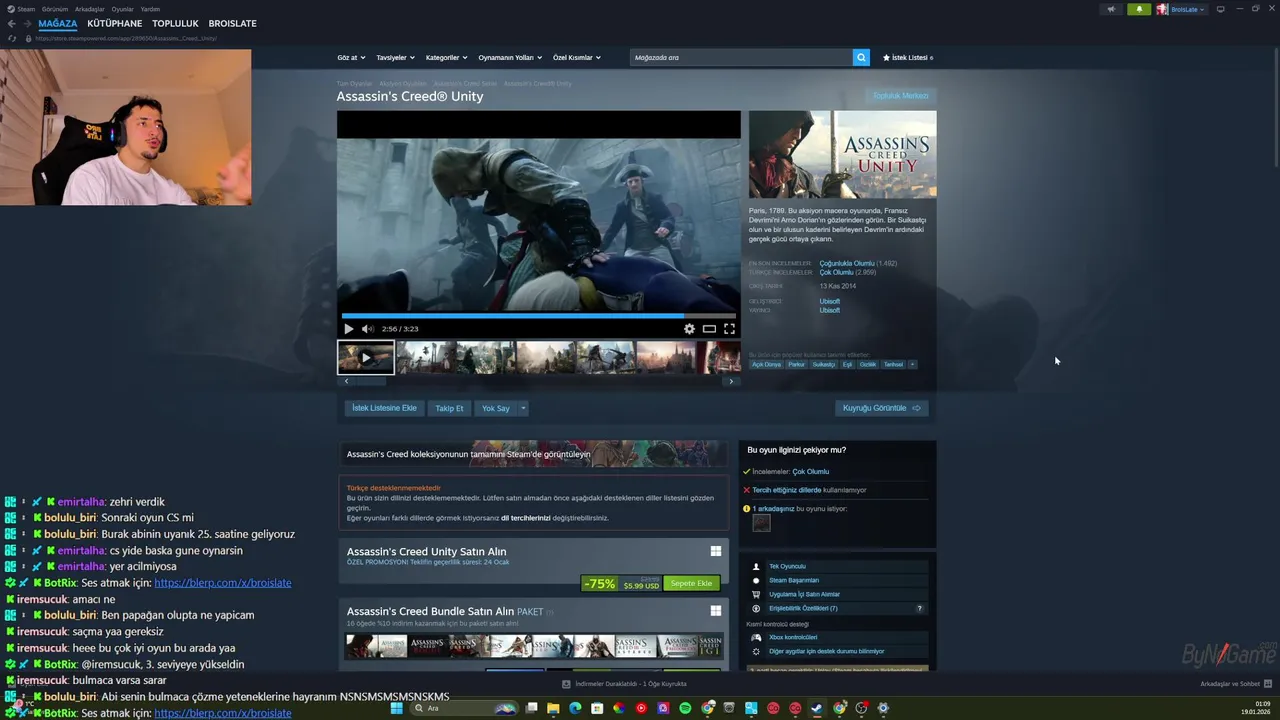Open Çoğunlukla Olumlu recent reviews link

click(x=846, y=263)
